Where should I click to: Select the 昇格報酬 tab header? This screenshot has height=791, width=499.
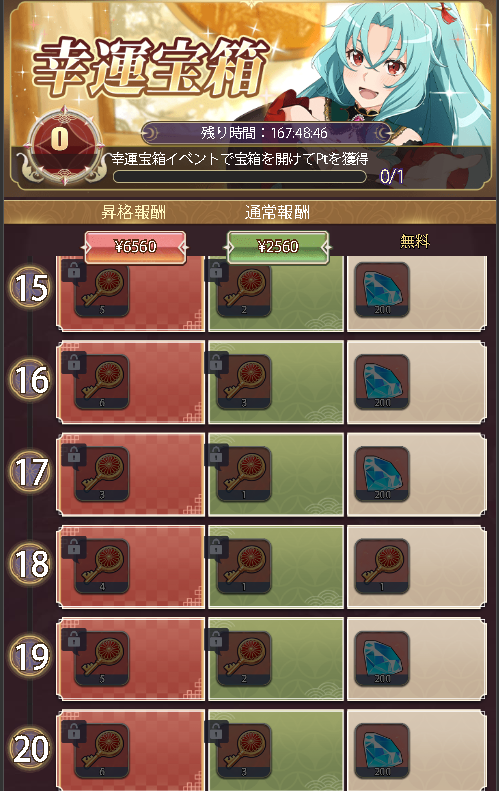point(134,212)
